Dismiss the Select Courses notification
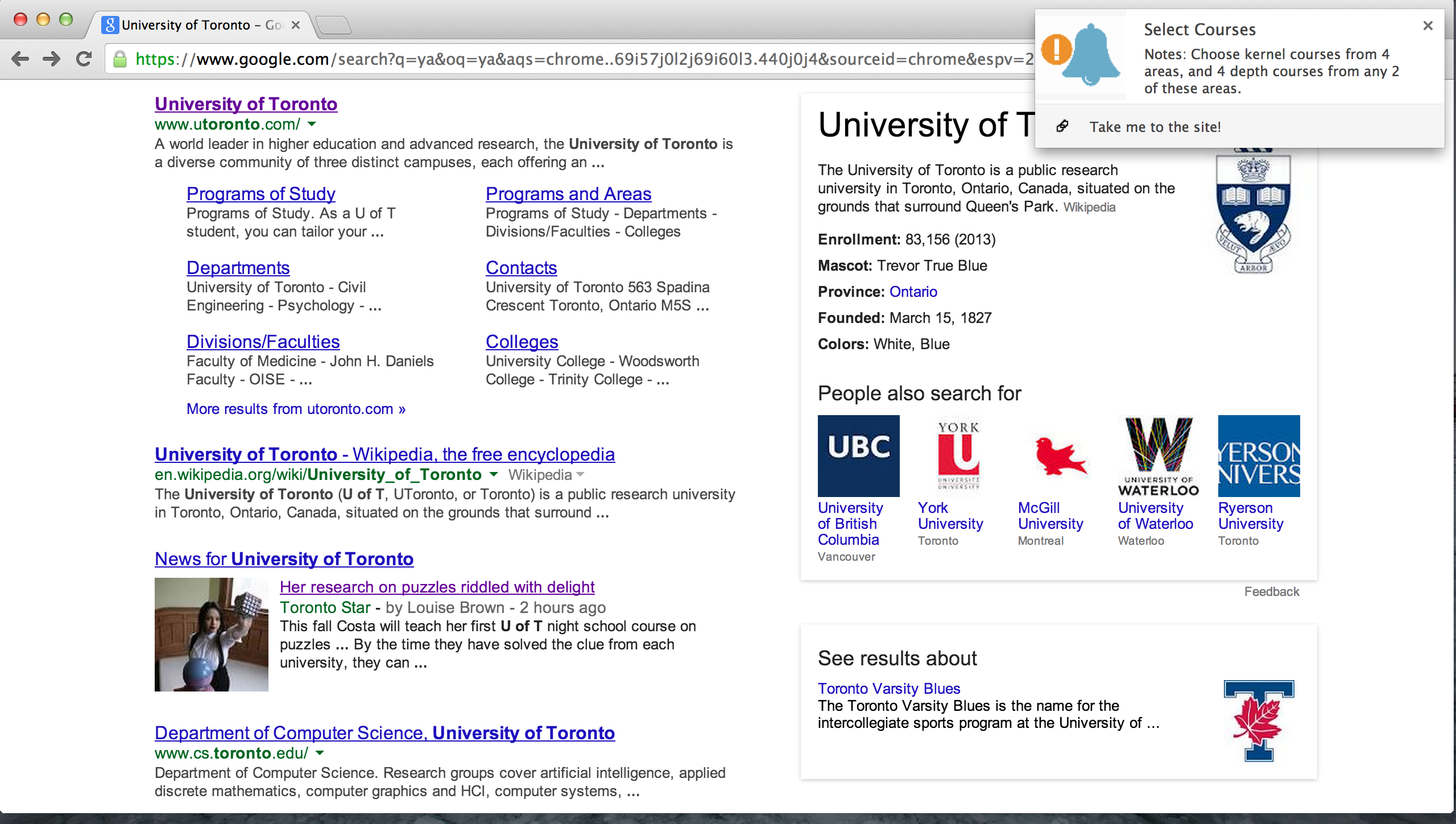The height and width of the screenshot is (824, 1456). tap(1428, 26)
